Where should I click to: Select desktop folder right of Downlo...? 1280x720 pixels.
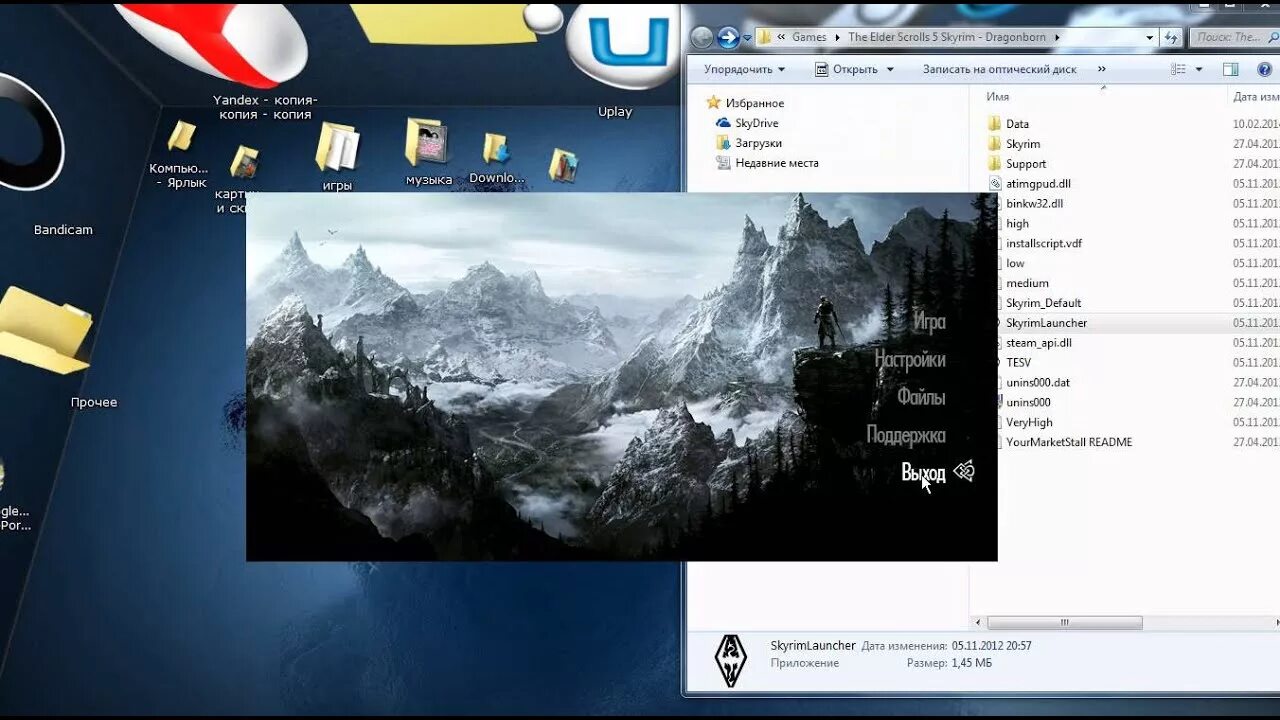pos(563,166)
